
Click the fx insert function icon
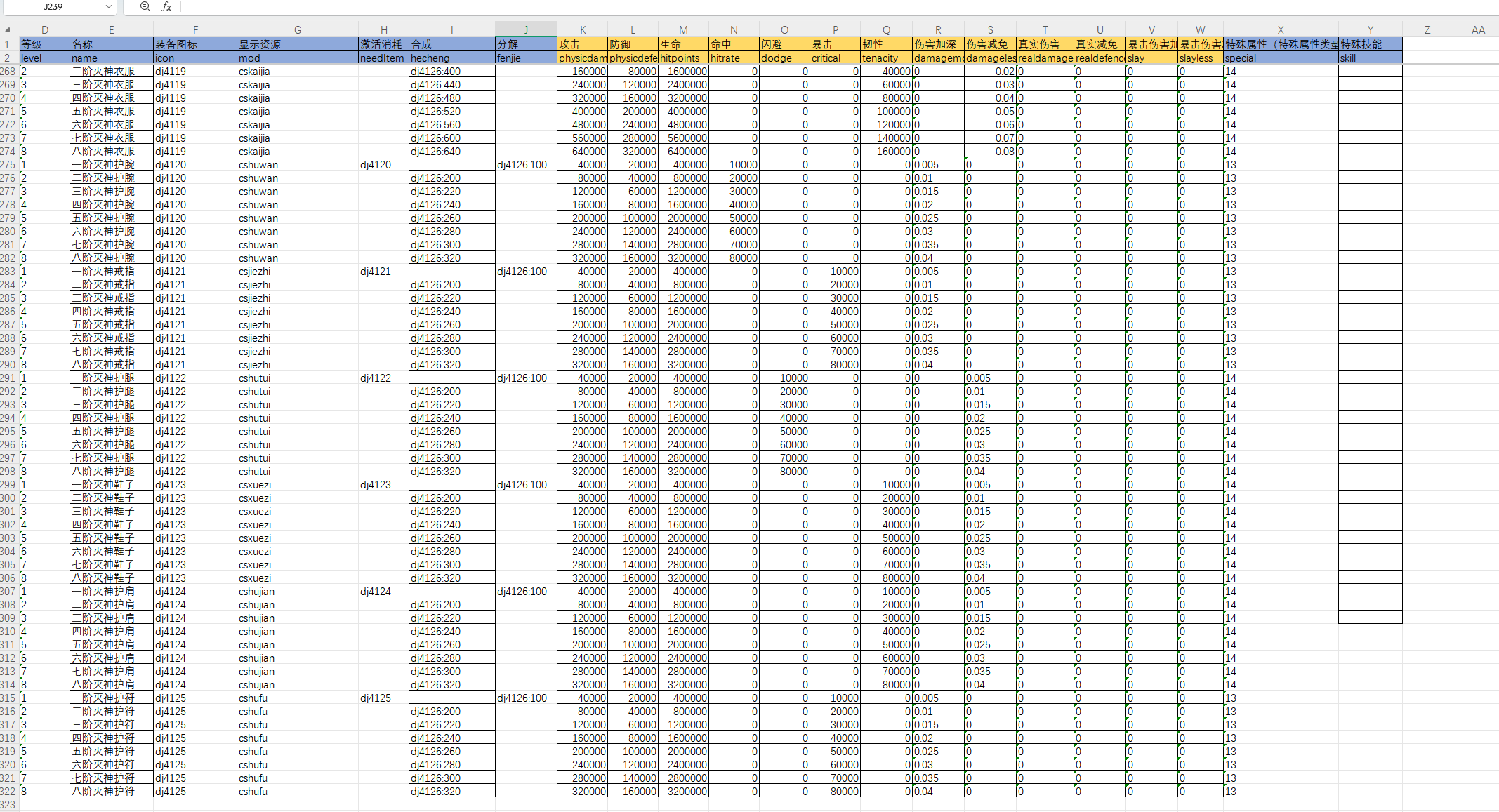tap(166, 6)
